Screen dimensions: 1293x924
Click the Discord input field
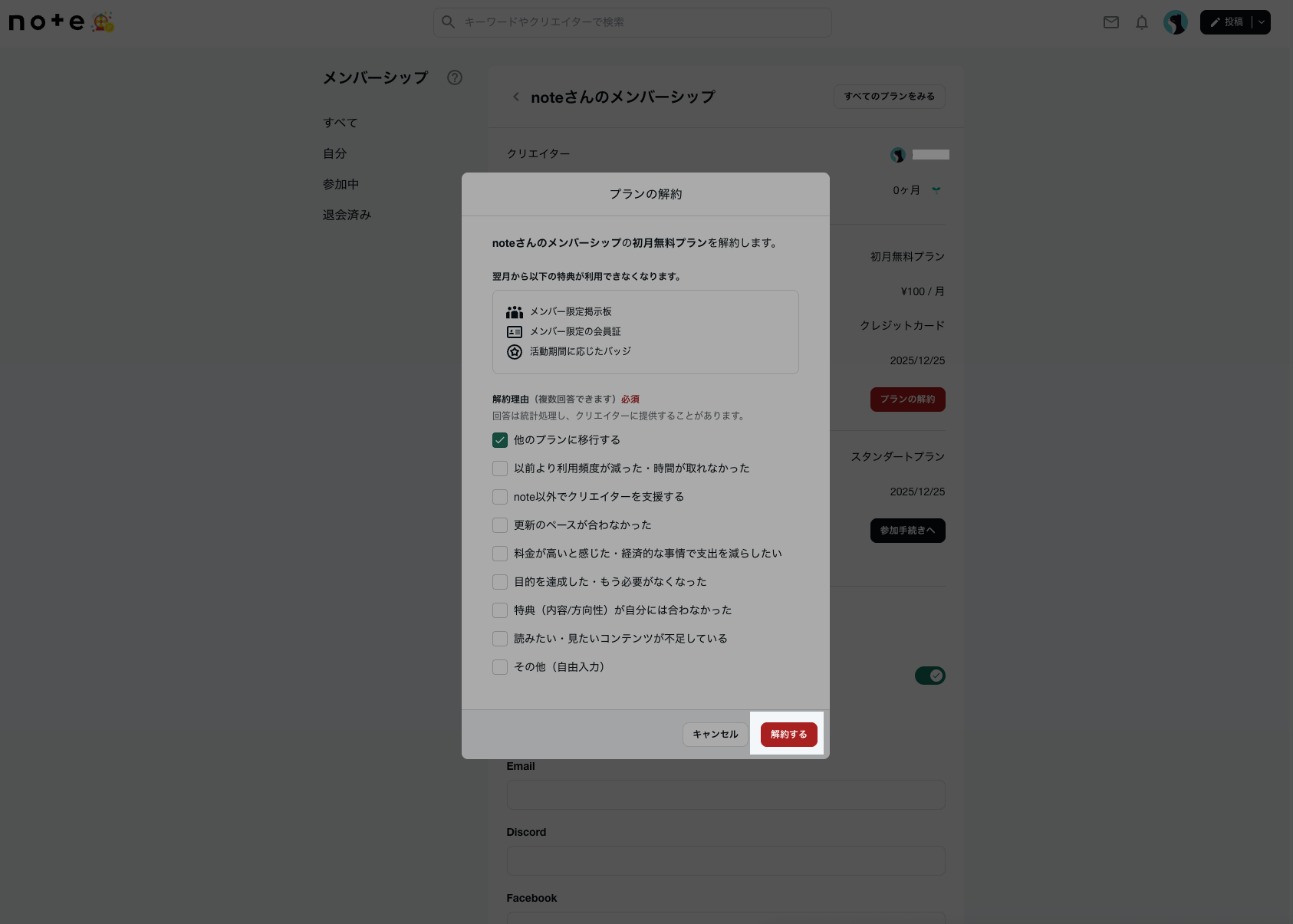[726, 861]
